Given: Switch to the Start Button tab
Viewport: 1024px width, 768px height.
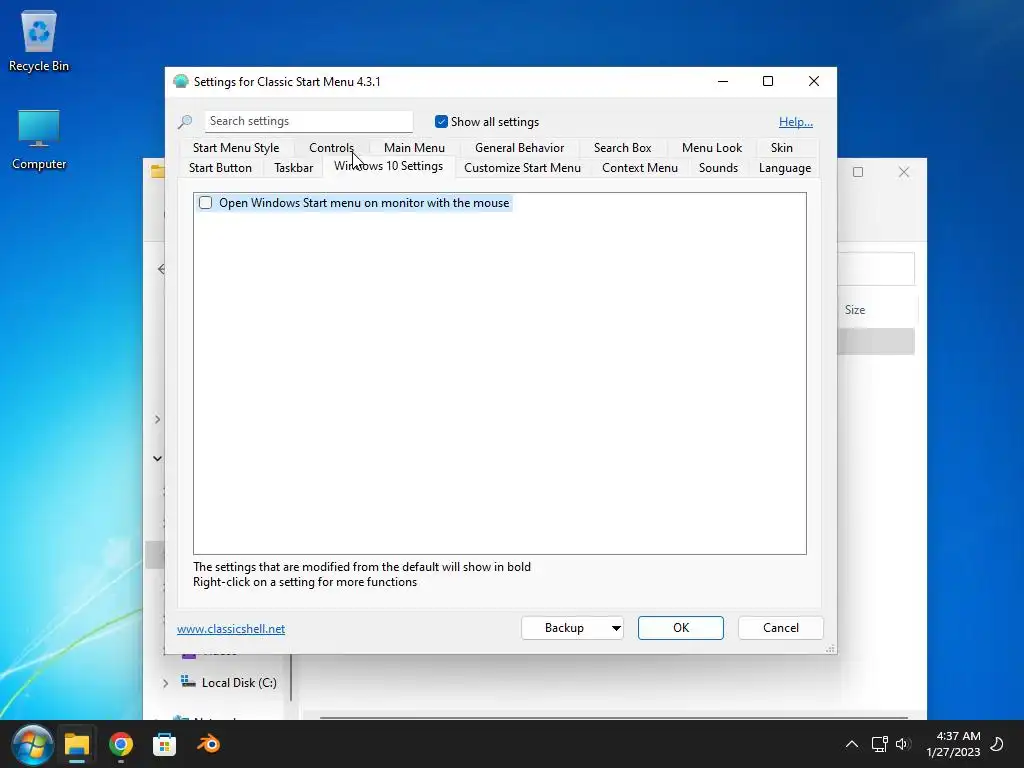Looking at the screenshot, I should 220,168.
